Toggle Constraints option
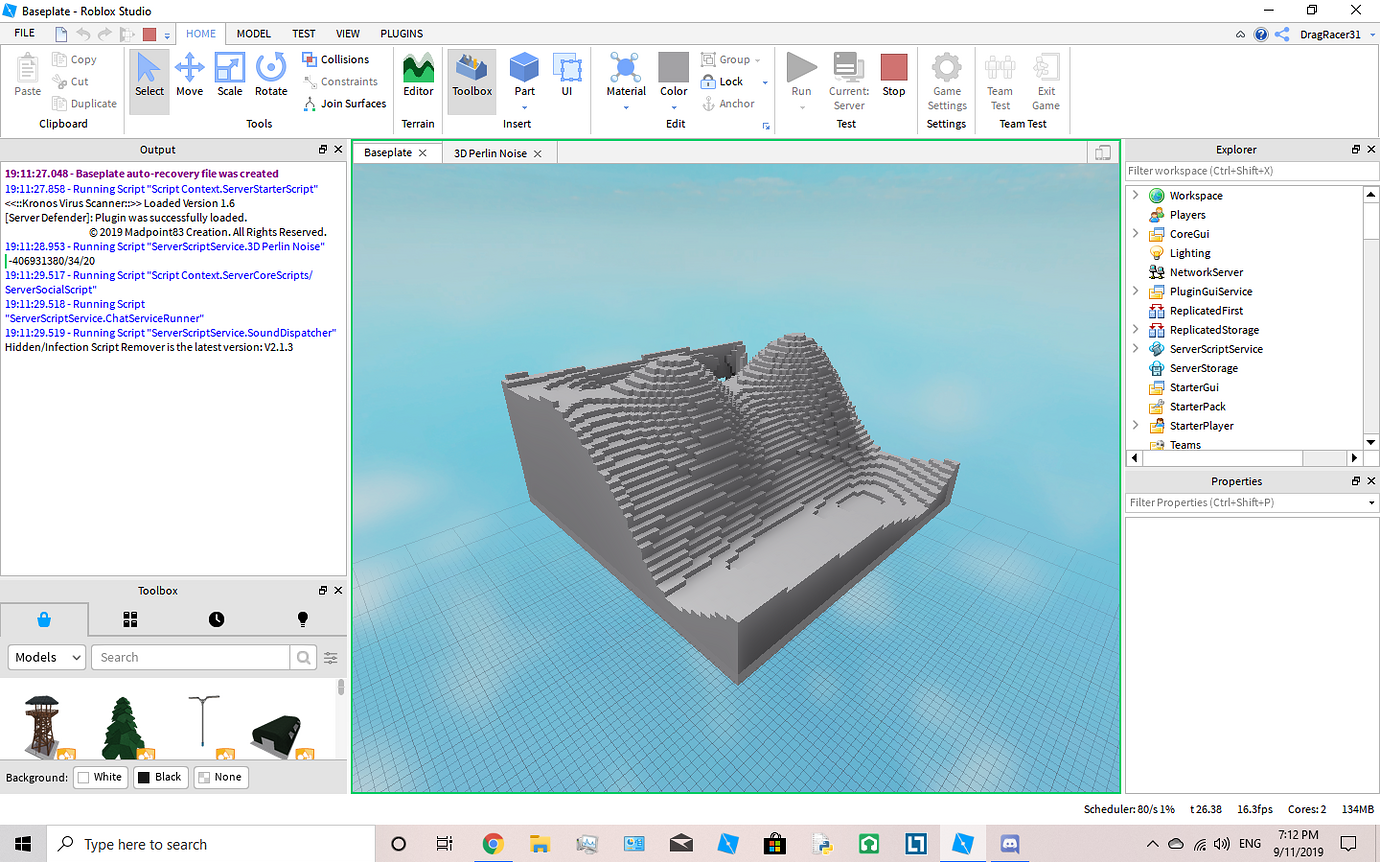 pyautogui.click(x=340, y=82)
